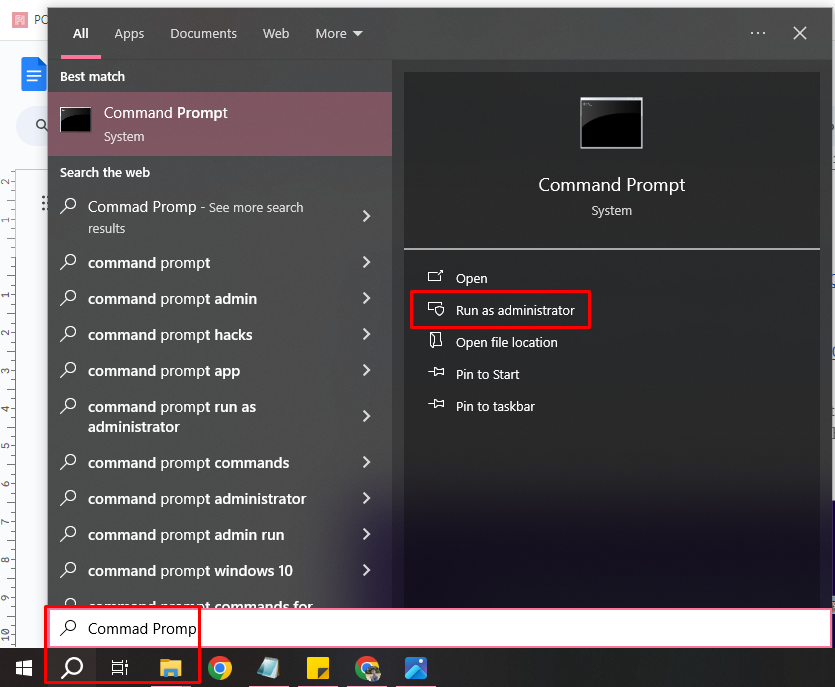Click the Pin to taskbar pin icon

tap(436, 404)
